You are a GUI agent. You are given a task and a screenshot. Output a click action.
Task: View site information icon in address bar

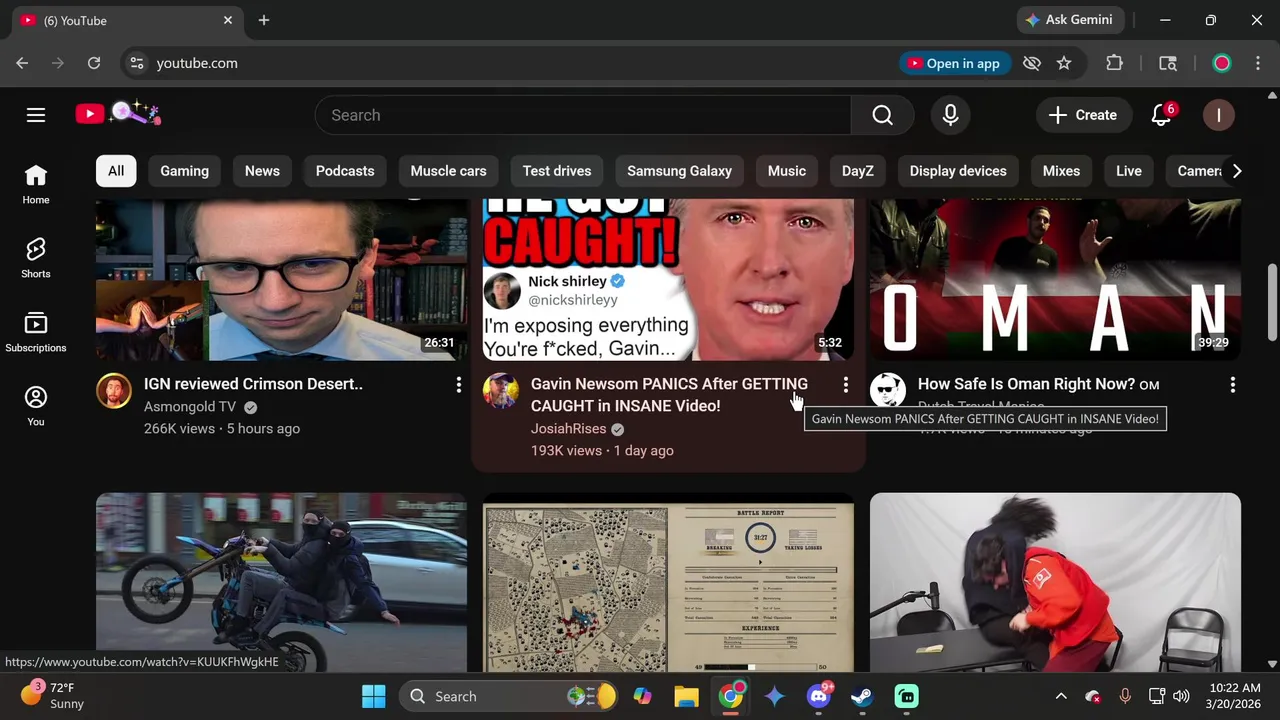pyautogui.click(x=137, y=63)
